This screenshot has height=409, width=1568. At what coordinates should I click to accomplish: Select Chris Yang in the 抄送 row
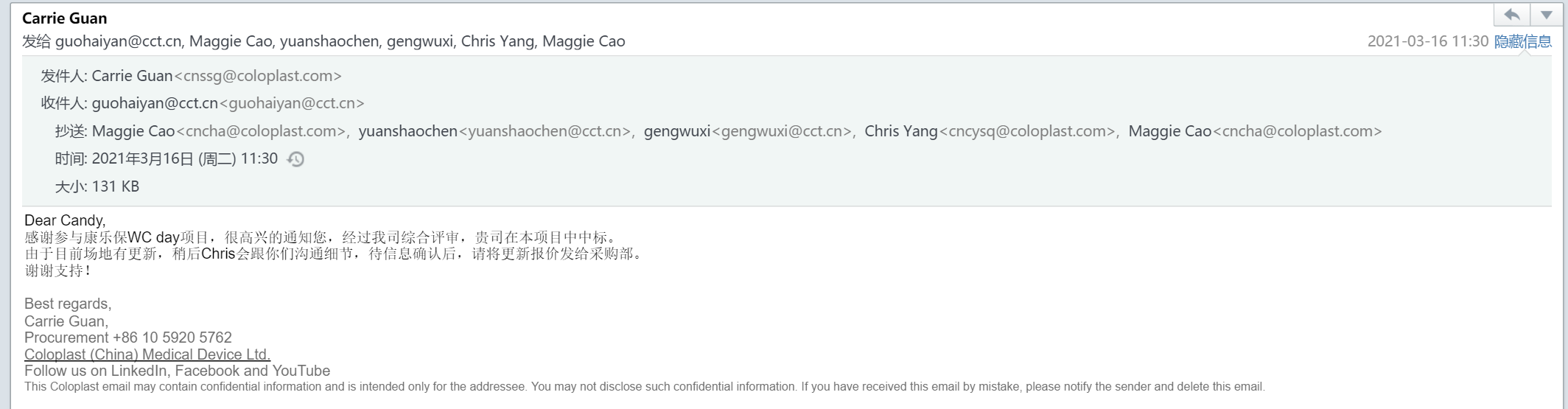[x=900, y=131]
